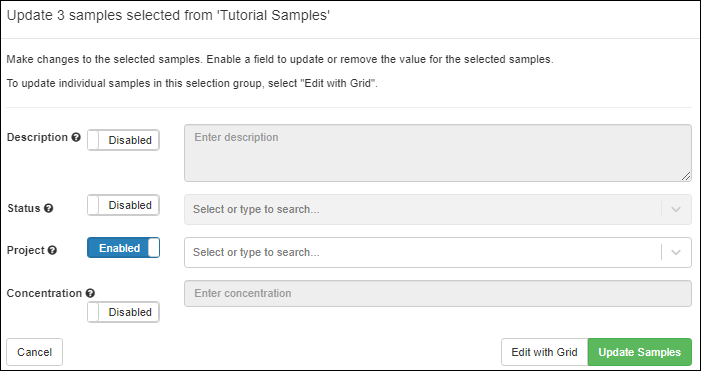Open the Project field help tooltip icon
Screen dimensions: 701x371
click(52, 250)
